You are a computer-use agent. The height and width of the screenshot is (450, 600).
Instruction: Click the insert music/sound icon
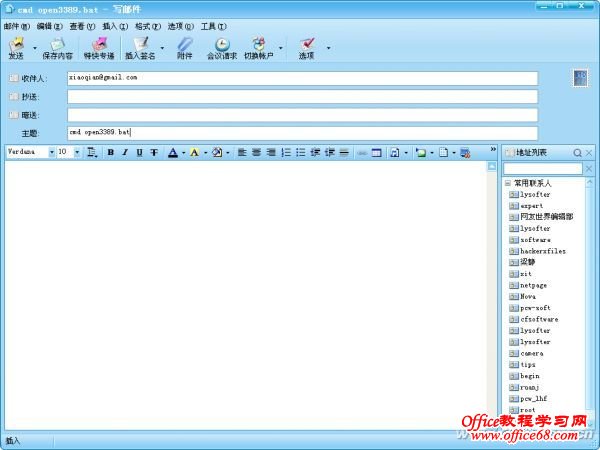pos(395,153)
